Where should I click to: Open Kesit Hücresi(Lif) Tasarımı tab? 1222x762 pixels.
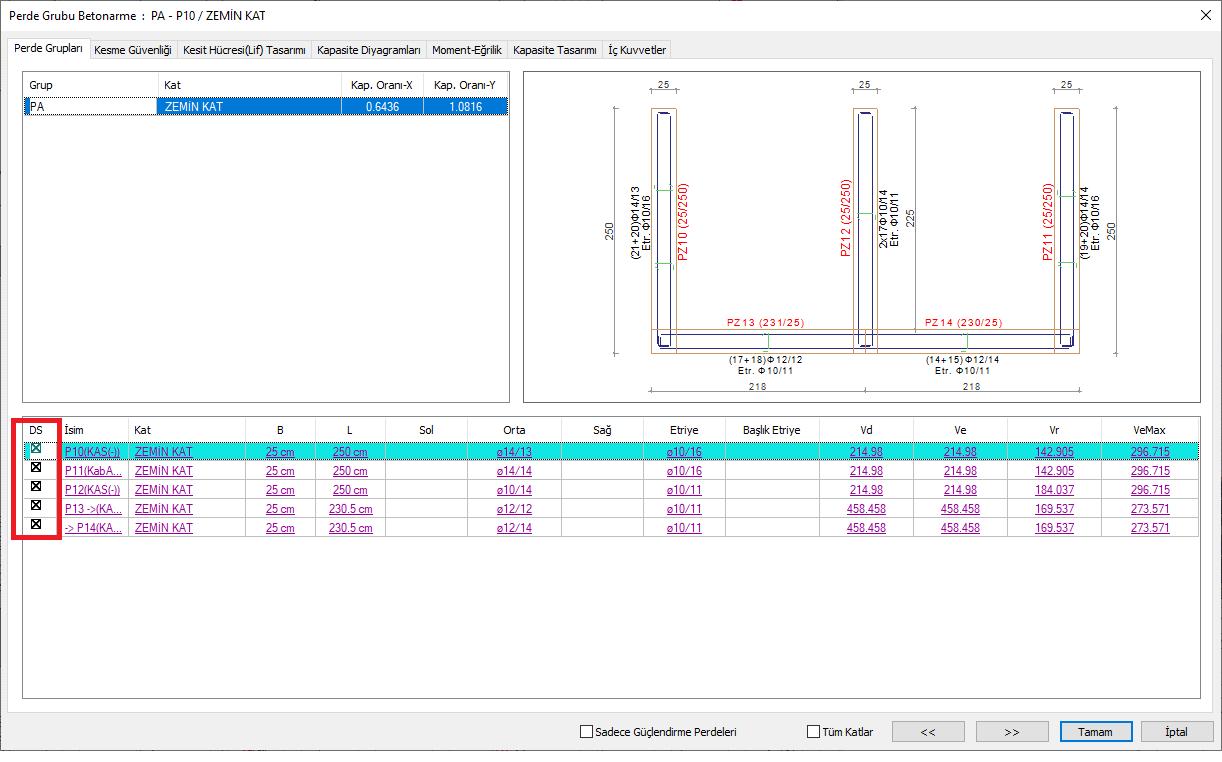tap(244, 50)
